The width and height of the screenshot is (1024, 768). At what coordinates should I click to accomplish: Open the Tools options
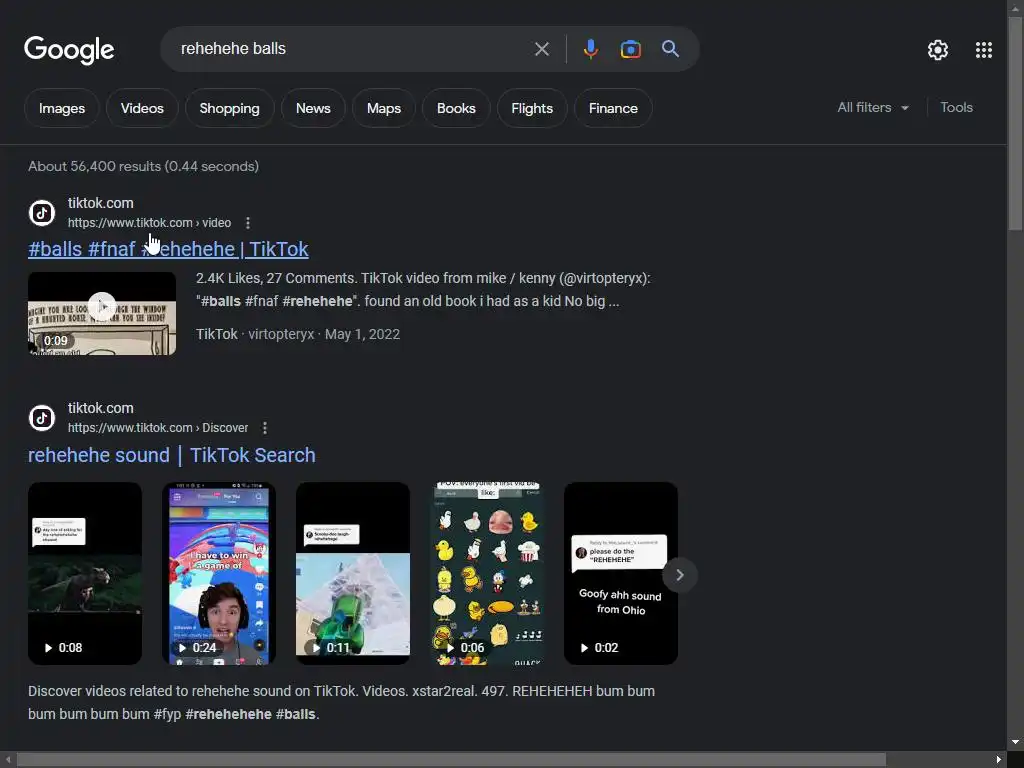tap(956, 108)
